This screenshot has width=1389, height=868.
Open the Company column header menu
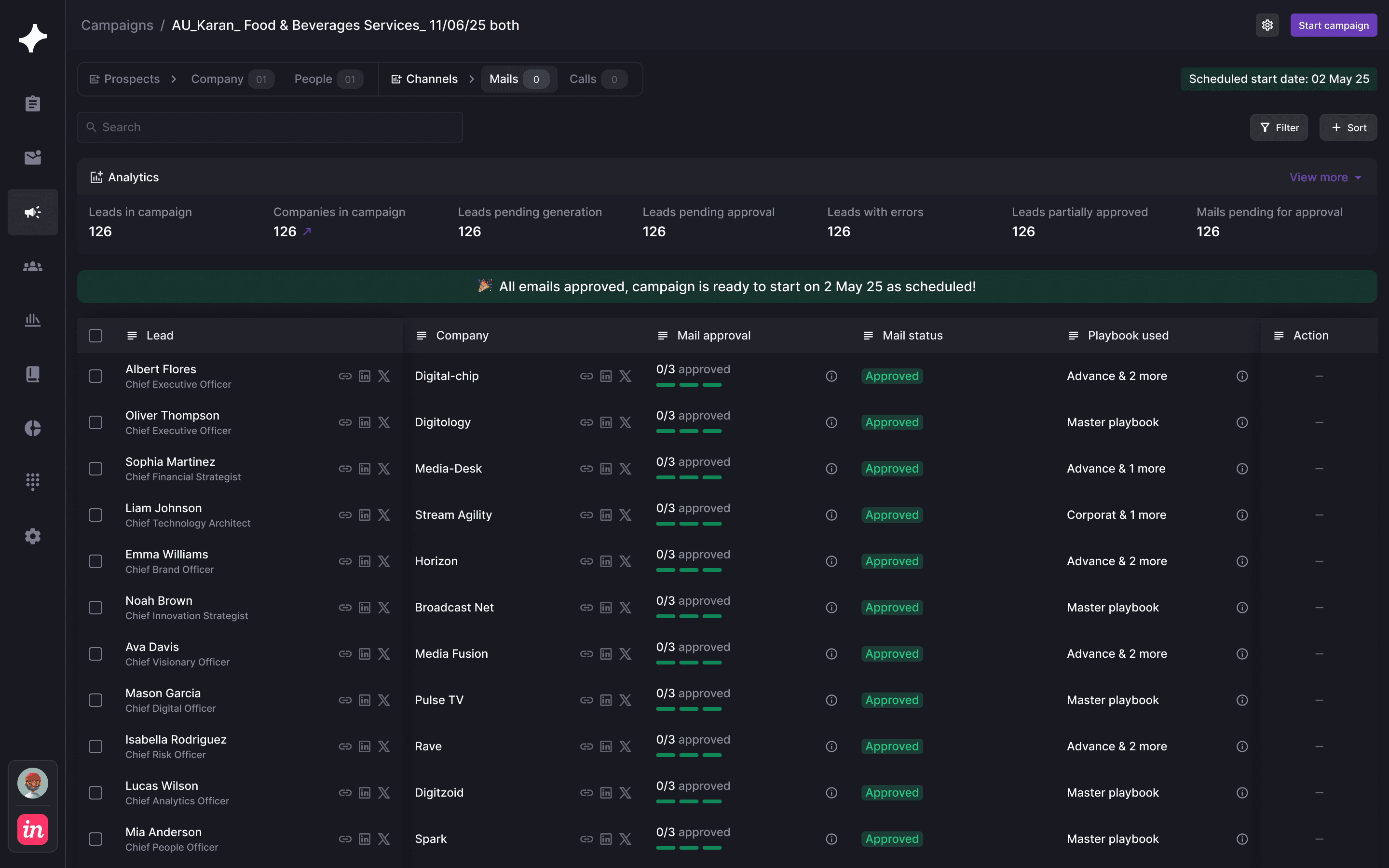(422, 336)
